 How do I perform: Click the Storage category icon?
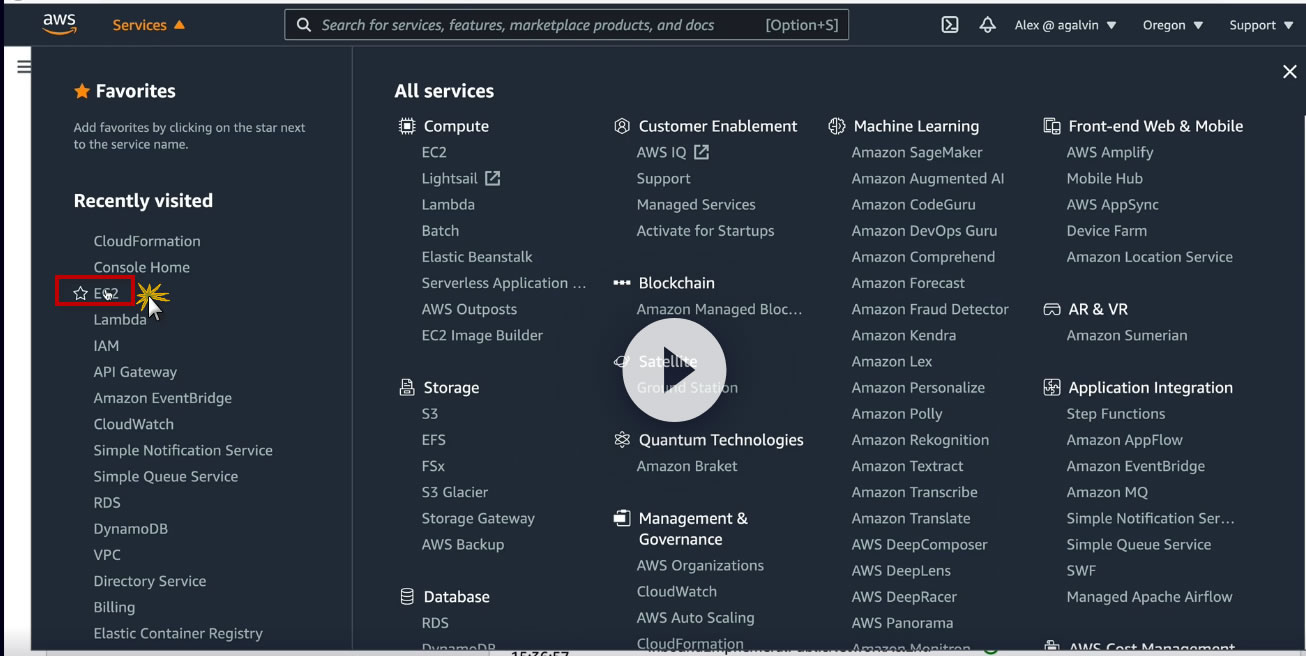pyautogui.click(x=407, y=387)
